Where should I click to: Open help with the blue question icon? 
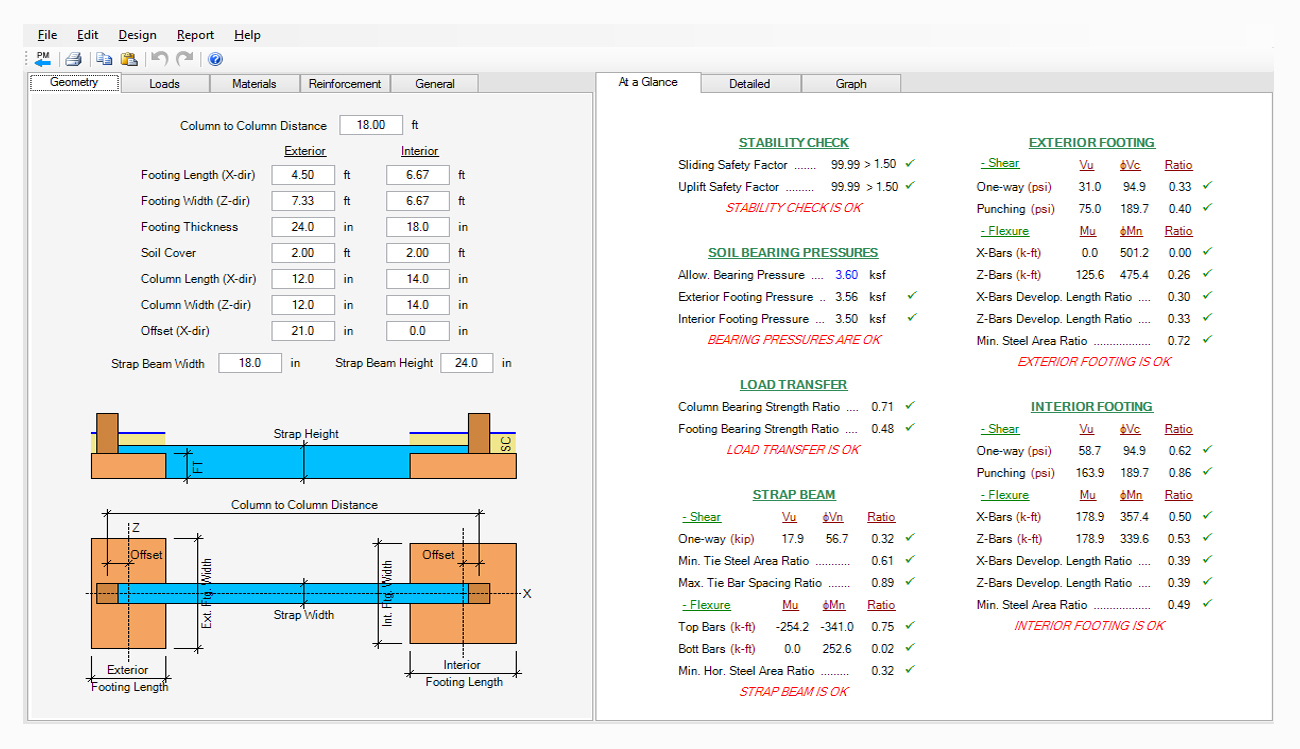pyautogui.click(x=216, y=59)
